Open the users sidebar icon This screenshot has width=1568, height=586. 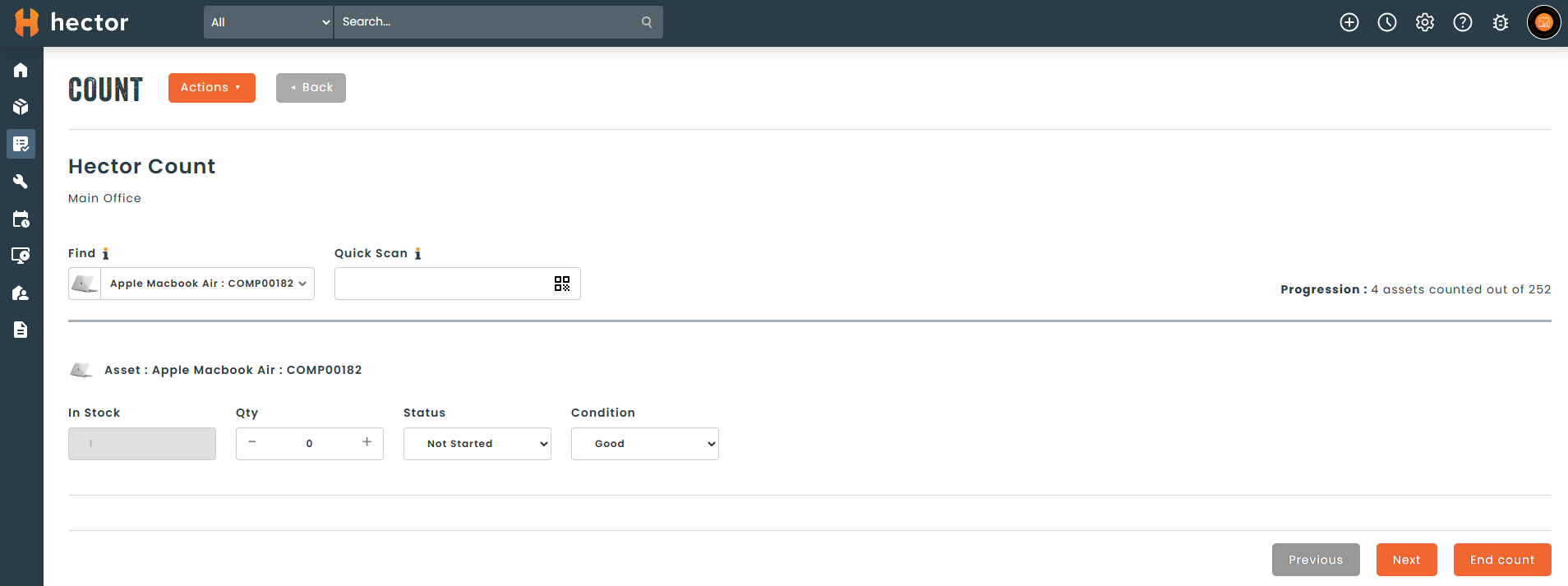[x=21, y=293]
